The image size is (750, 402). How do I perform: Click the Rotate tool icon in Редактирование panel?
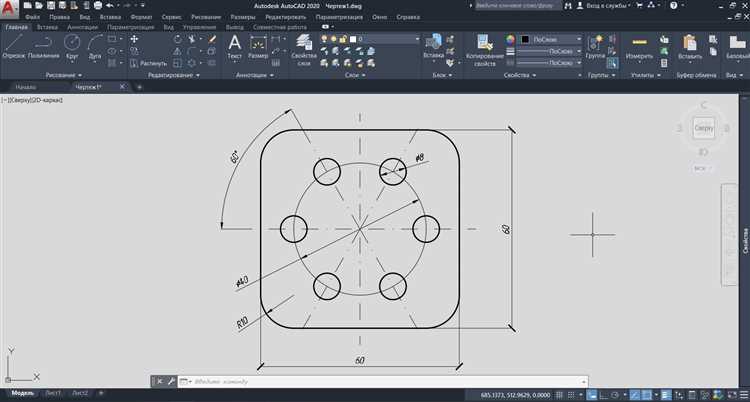click(x=178, y=39)
